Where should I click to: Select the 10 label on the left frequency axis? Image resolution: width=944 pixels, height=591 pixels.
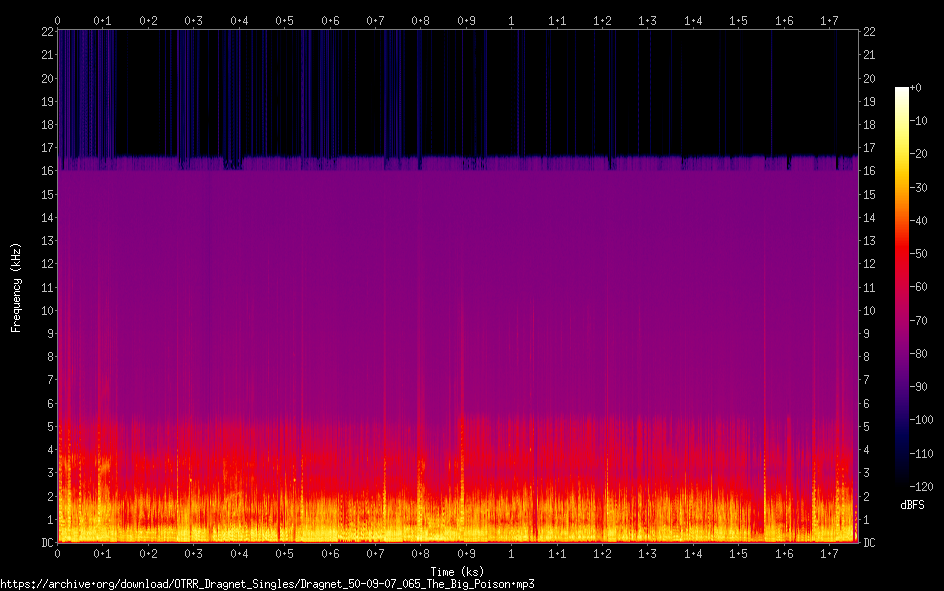tap(45, 311)
